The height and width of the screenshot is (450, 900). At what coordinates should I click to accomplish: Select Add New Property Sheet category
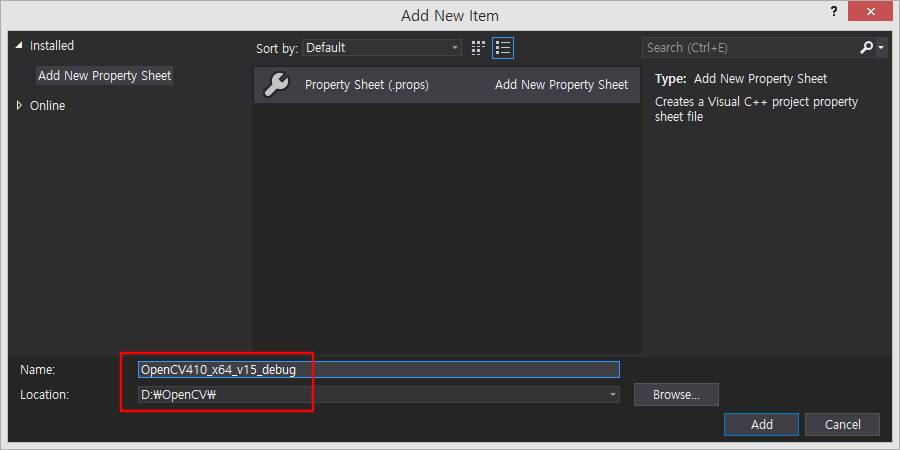point(104,75)
